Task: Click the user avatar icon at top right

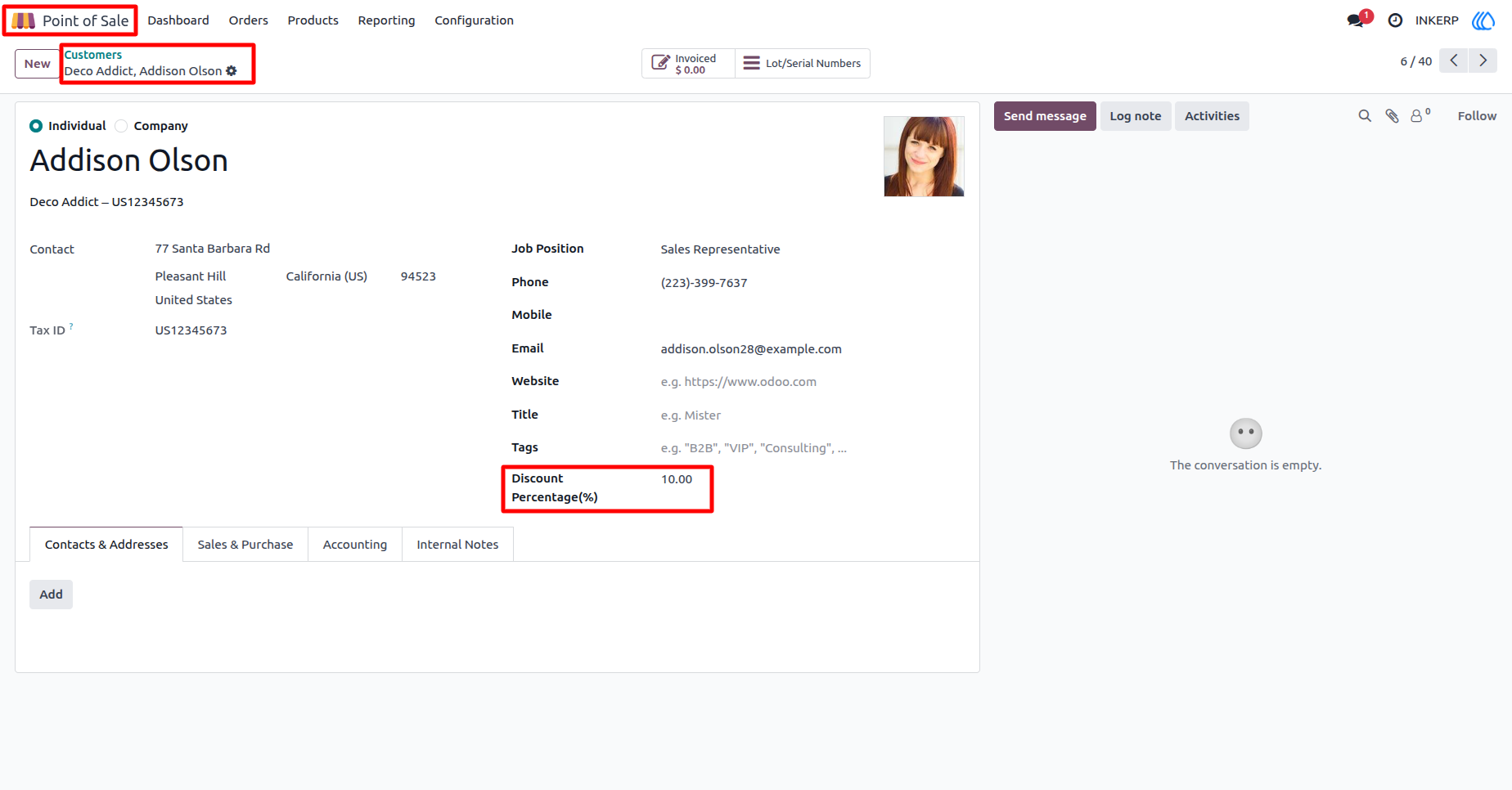Action: tap(1483, 20)
